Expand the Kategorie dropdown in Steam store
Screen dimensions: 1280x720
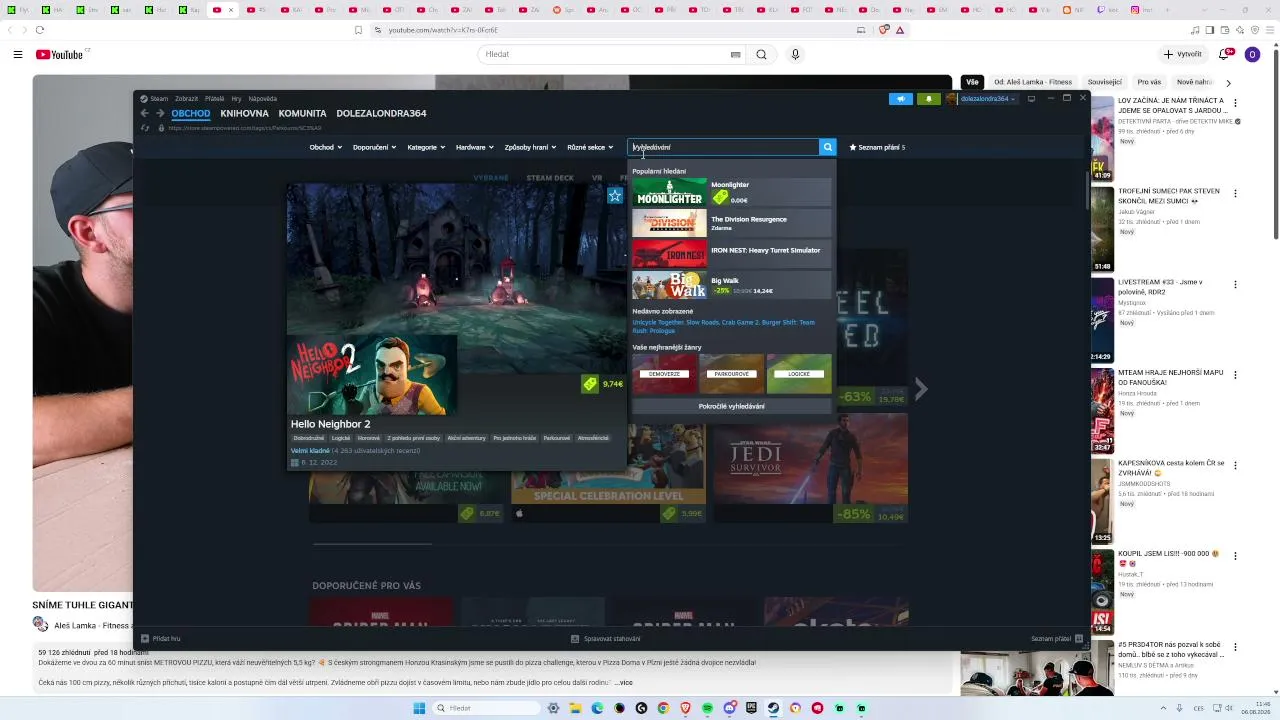[426, 147]
